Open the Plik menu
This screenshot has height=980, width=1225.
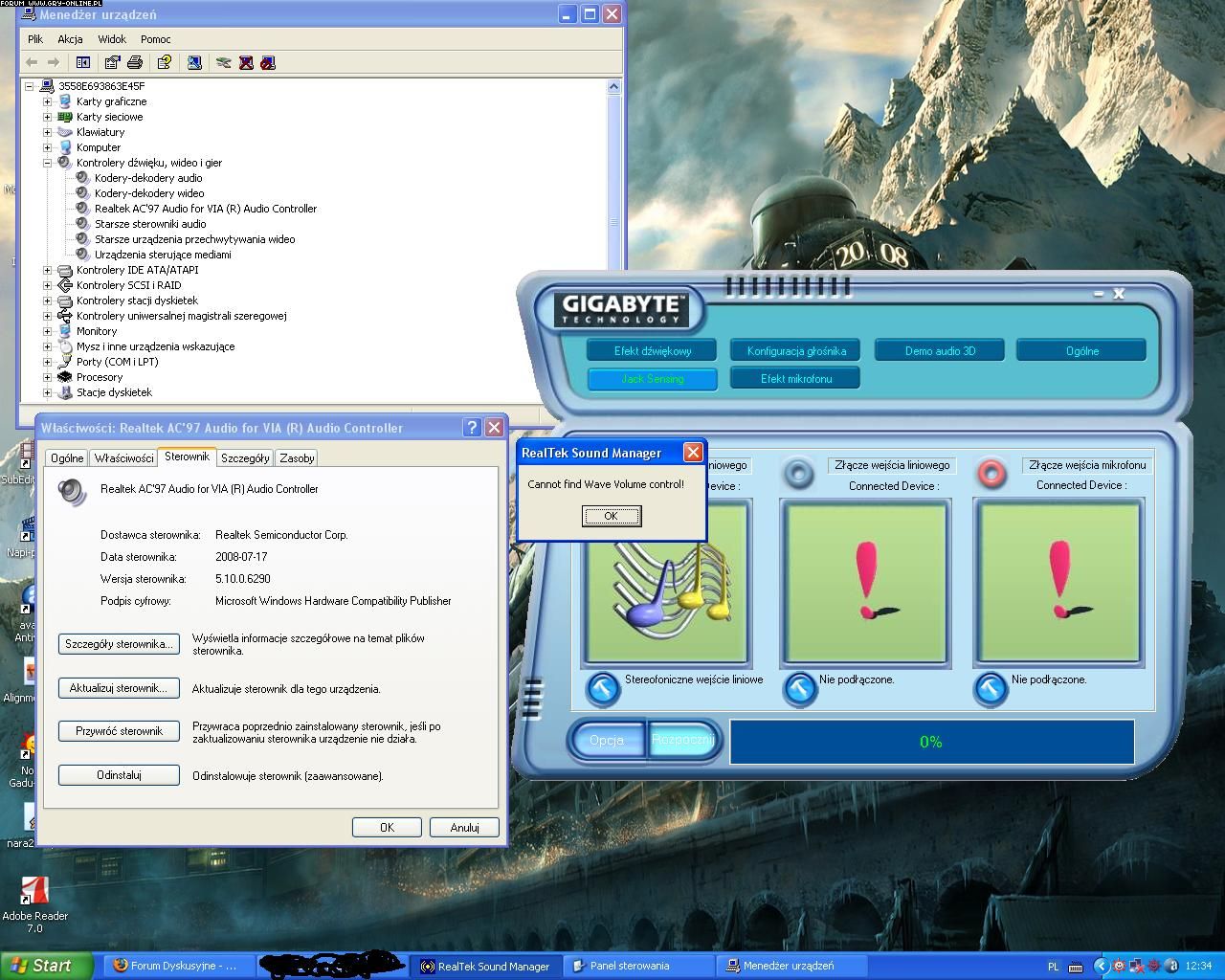(x=35, y=39)
